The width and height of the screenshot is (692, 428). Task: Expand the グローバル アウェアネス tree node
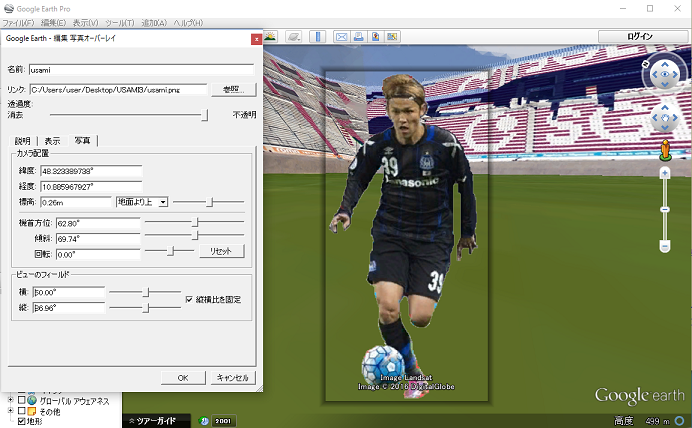click(x=11, y=400)
